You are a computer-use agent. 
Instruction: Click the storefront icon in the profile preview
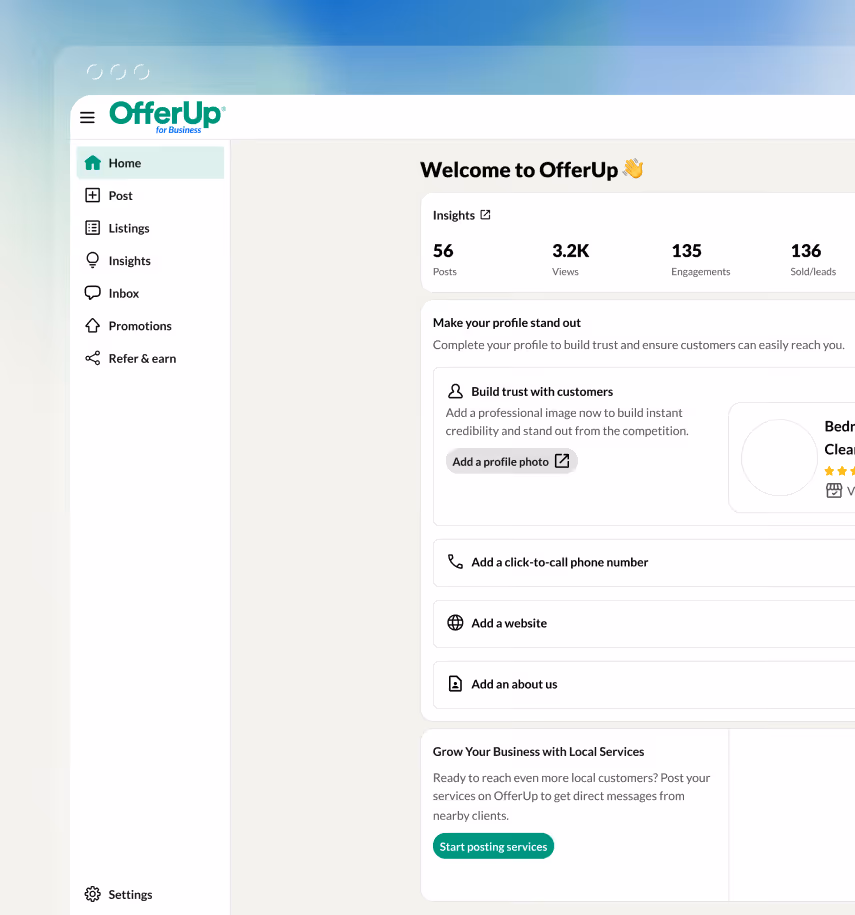[x=834, y=490]
